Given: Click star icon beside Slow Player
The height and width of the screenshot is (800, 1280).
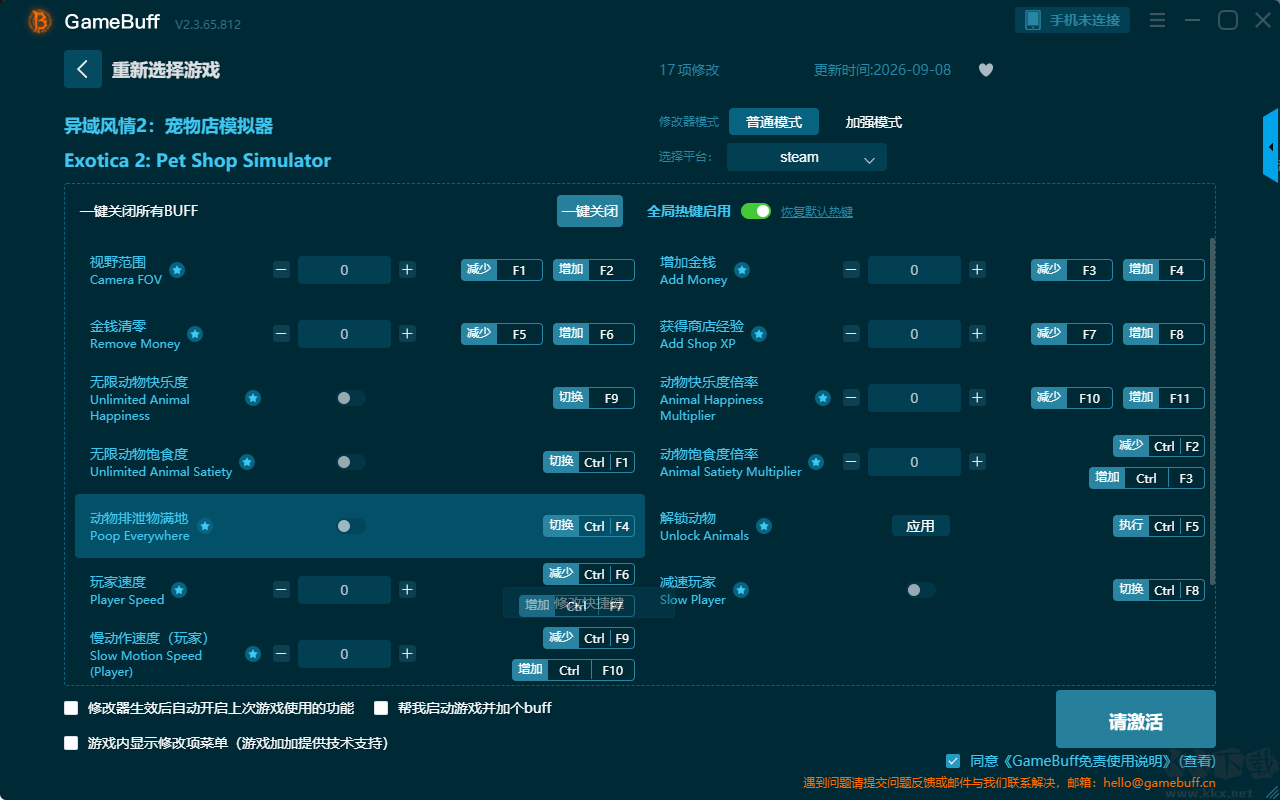Looking at the screenshot, I should click(741, 590).
